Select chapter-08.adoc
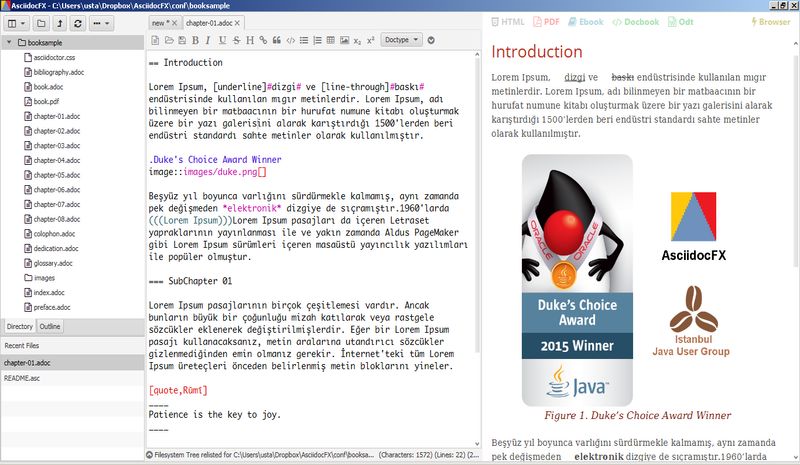Image resolution: width=800 pixels, height=465 pixels. tap(57, 219)
